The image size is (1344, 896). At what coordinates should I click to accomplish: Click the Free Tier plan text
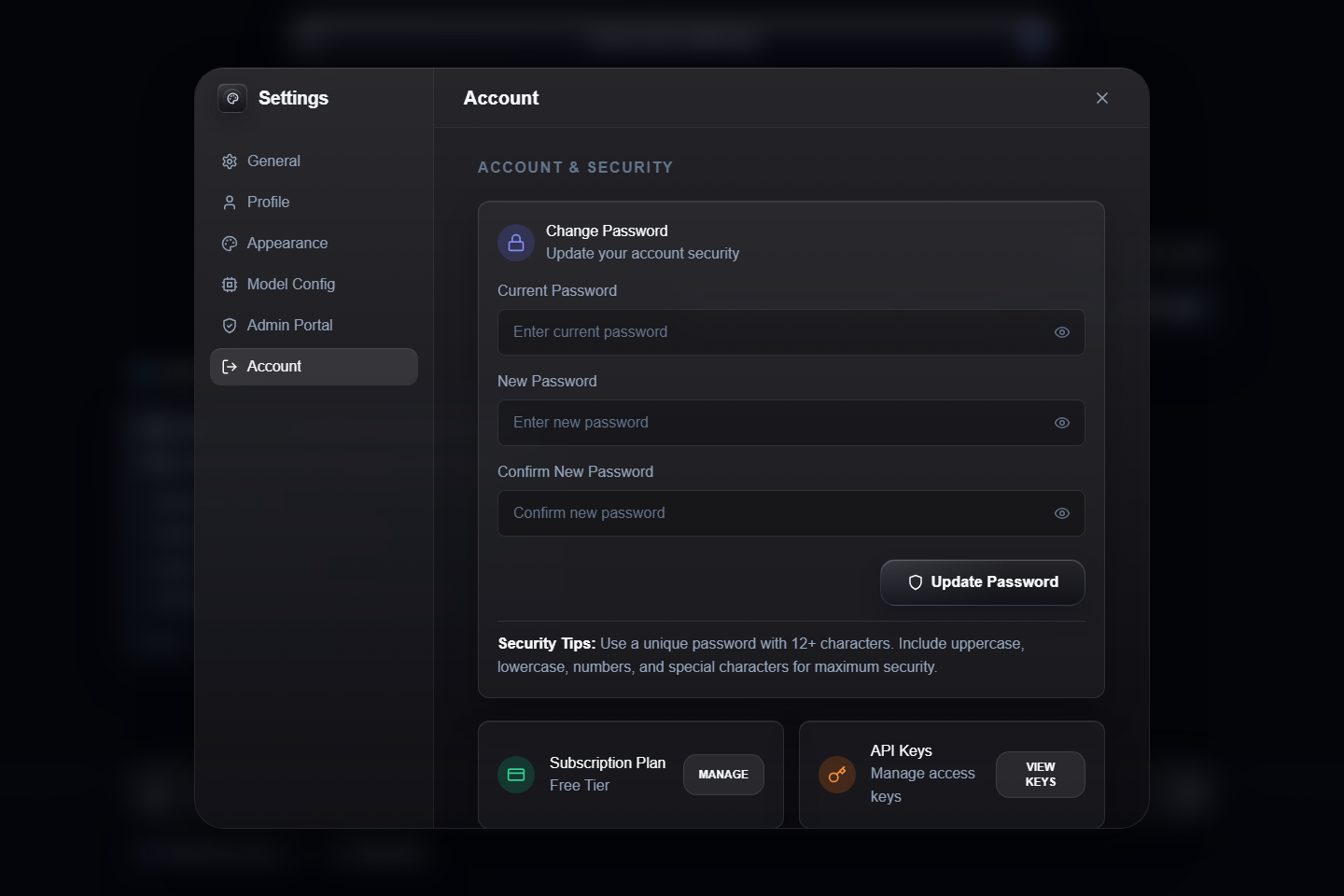click(580, 786)
